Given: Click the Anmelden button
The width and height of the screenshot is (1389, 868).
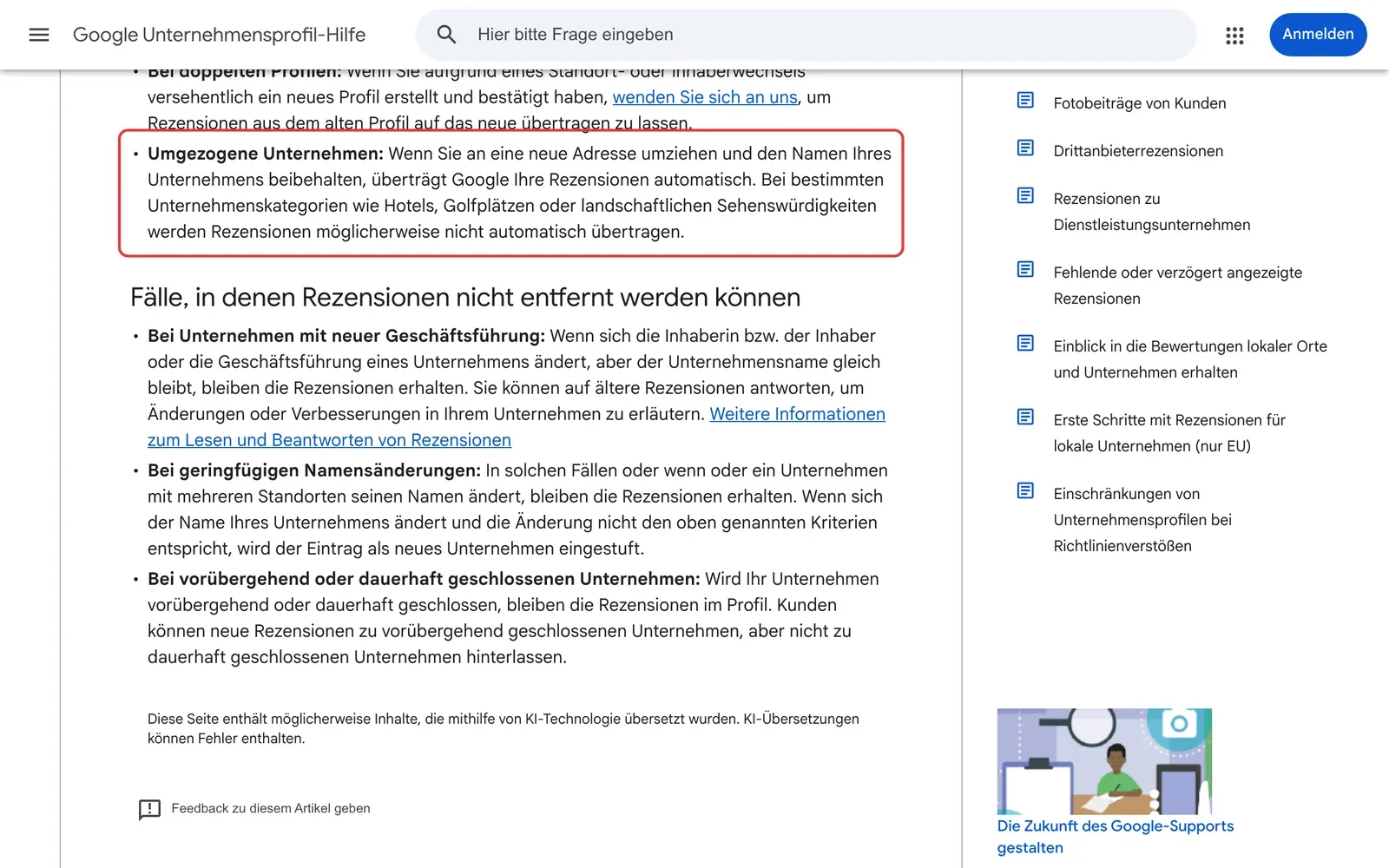Looking at the screenshot, I should pos(1318,35).
